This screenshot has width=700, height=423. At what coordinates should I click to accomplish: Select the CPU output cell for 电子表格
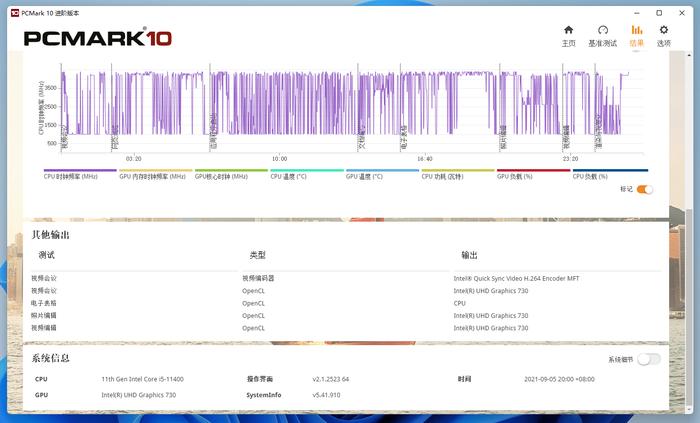[459, 303]
